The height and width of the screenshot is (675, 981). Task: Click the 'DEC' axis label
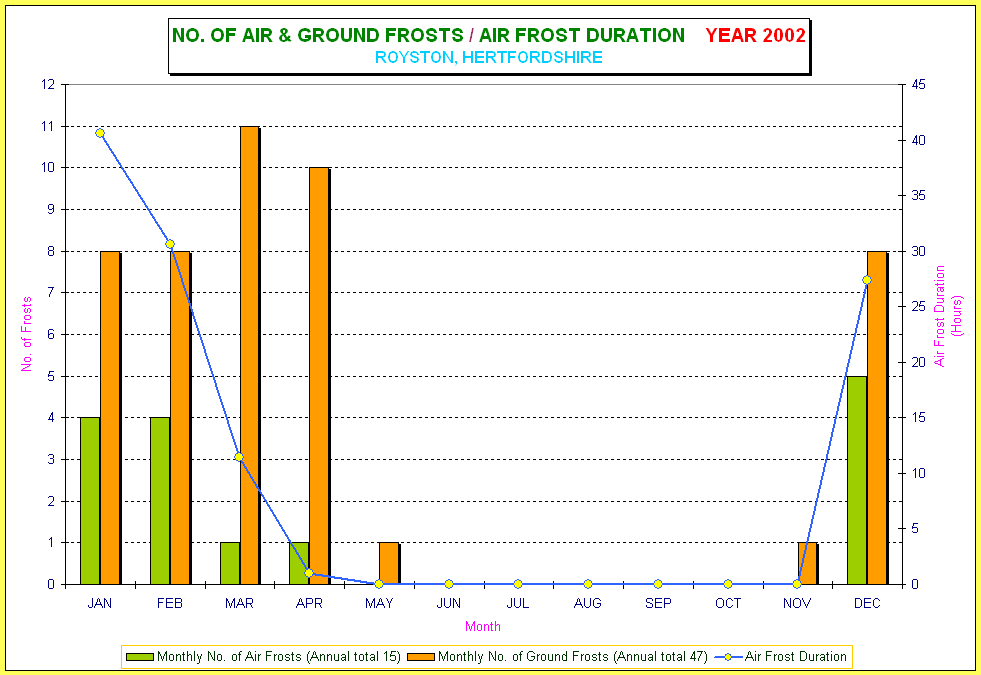(867, 603)
